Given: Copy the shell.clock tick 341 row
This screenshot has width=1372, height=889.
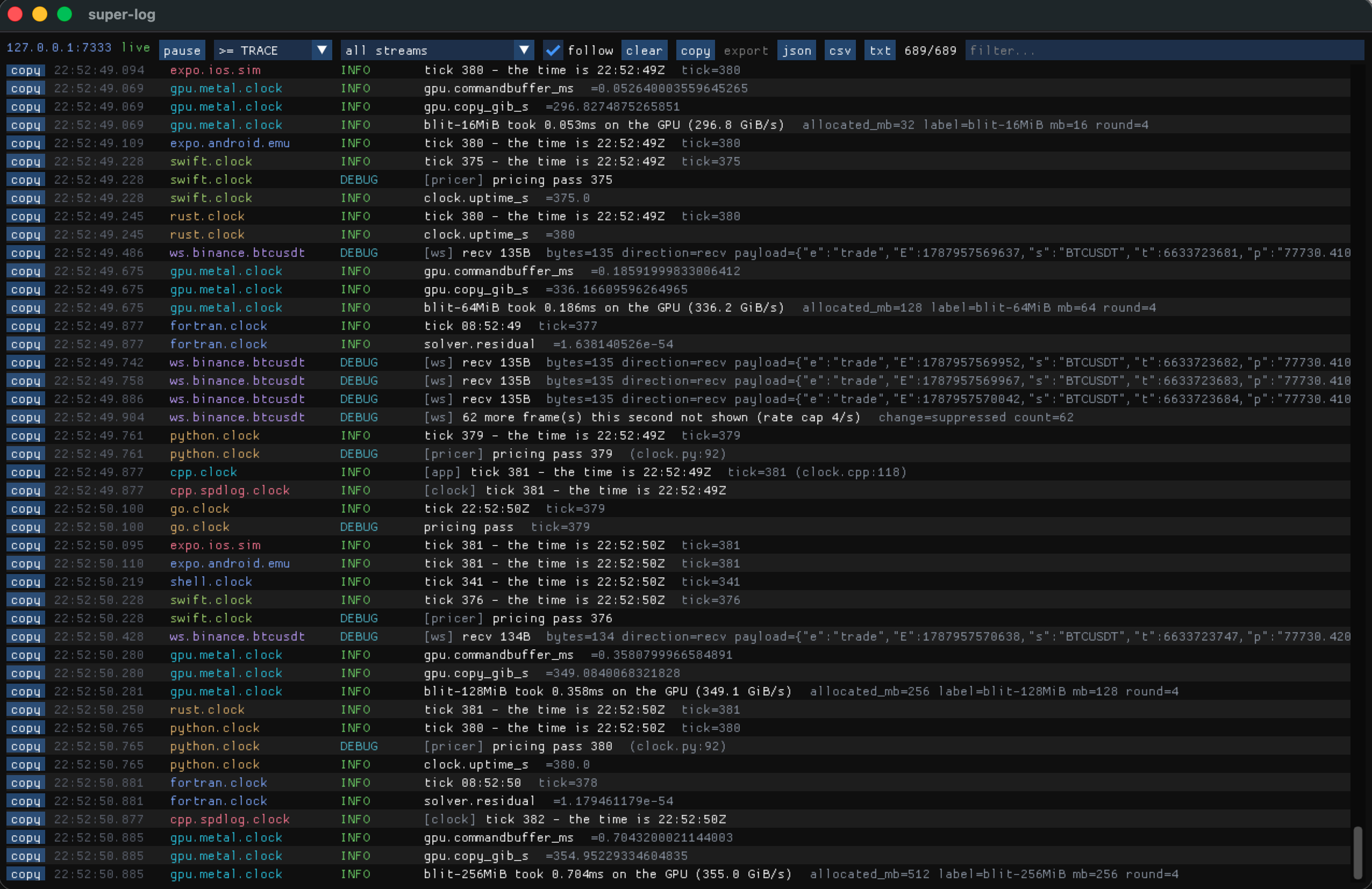Looking at the screenshot, I should (25, 582).
